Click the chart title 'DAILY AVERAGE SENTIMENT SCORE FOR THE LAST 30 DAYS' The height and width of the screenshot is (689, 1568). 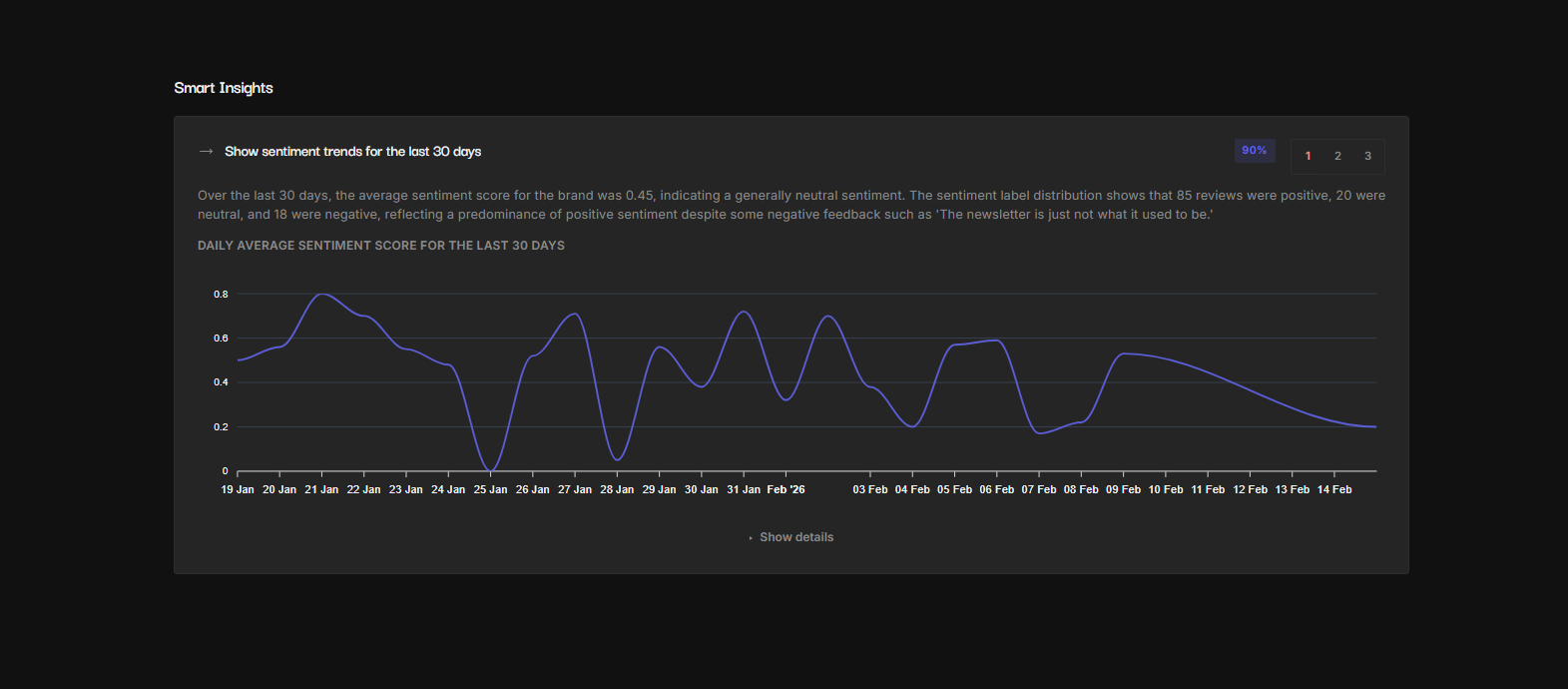coord(381,246)
